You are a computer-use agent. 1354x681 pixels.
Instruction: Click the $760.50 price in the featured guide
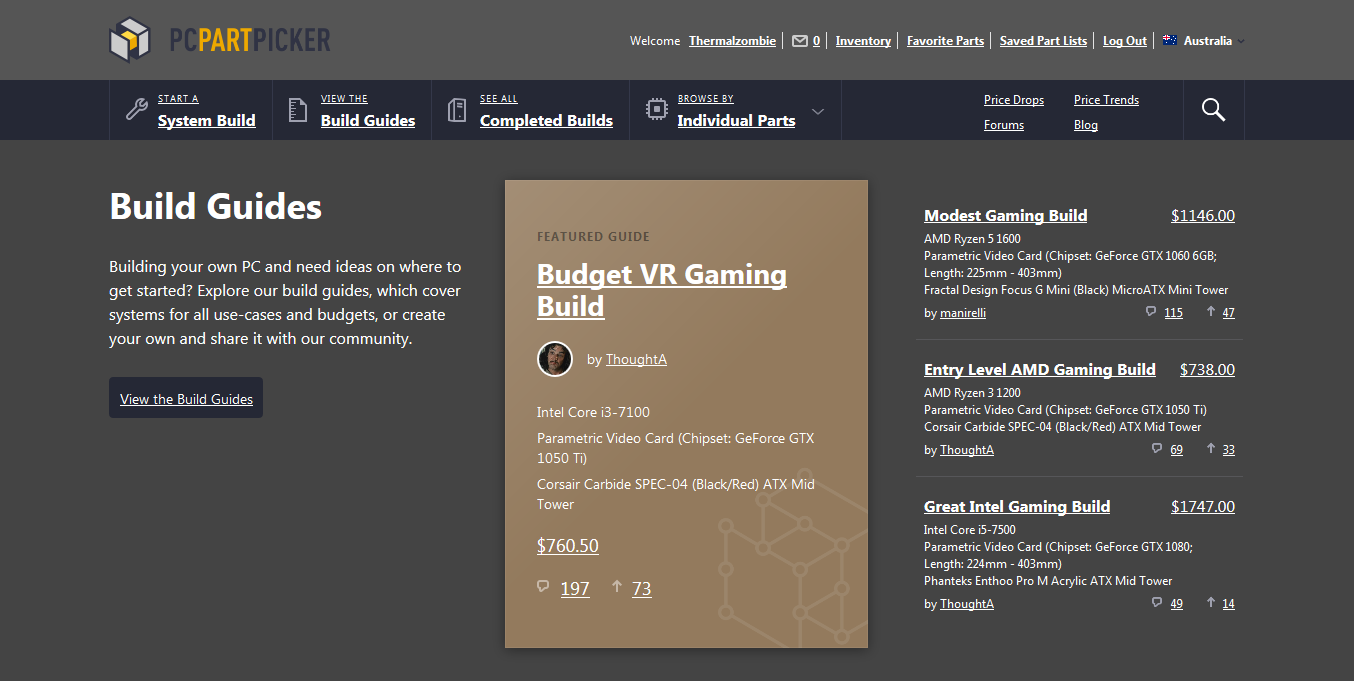click(x=568, y=546)
